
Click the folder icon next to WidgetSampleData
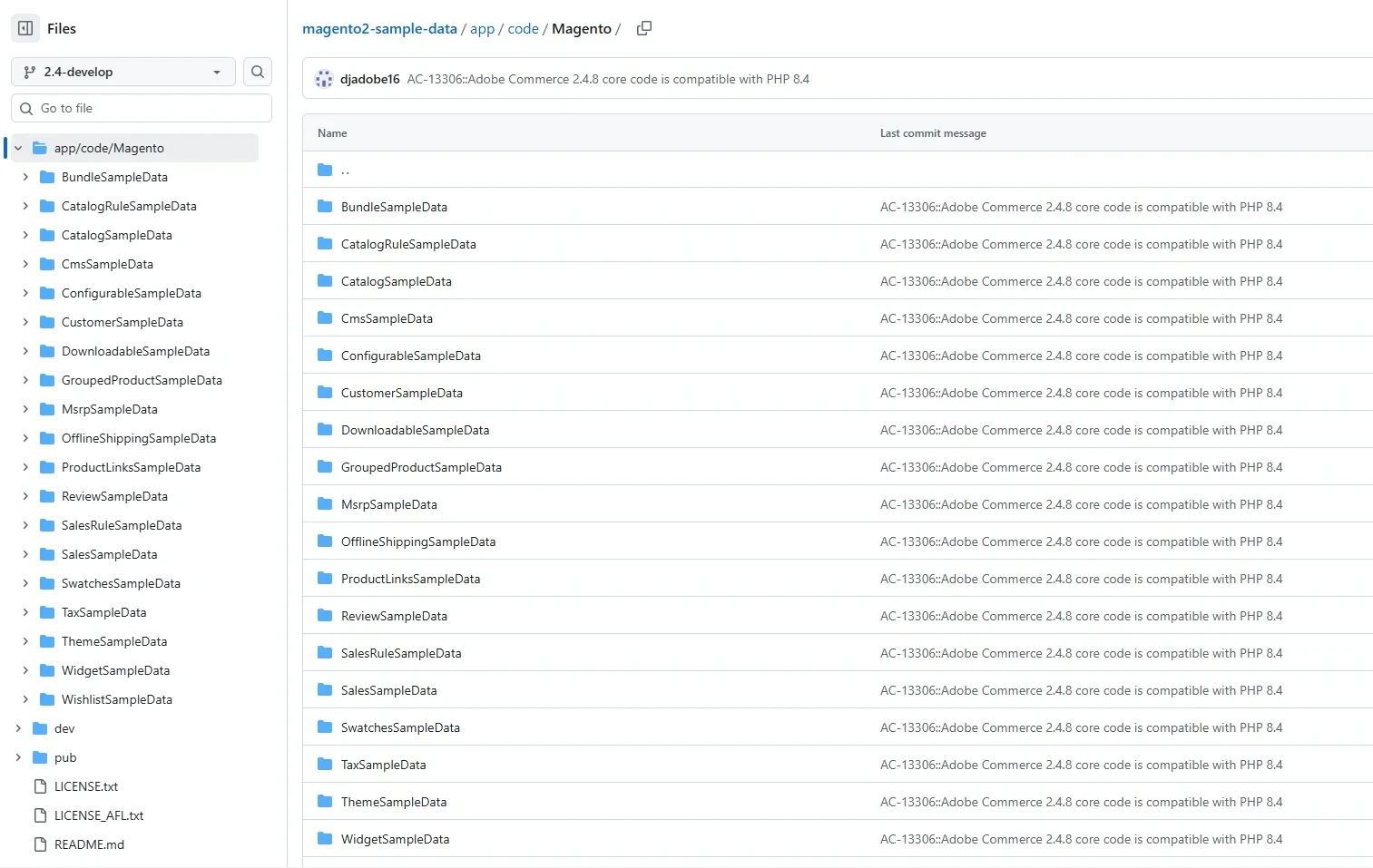(325, 838)
